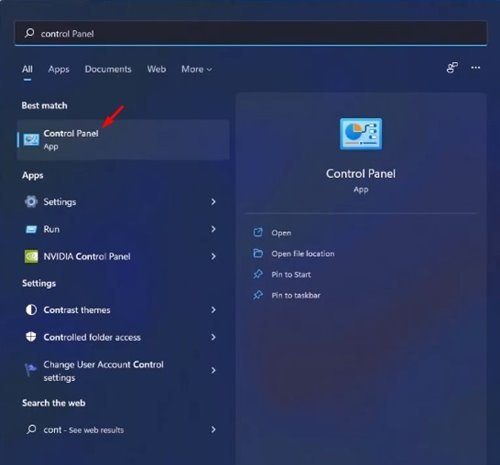Click the Contrast themes half-circle icon

pos(31,310)
